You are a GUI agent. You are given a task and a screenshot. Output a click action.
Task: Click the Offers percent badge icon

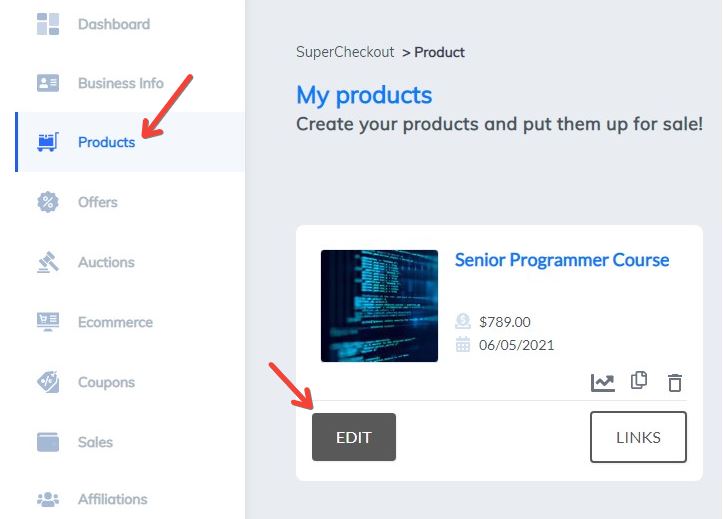(48, 202)
